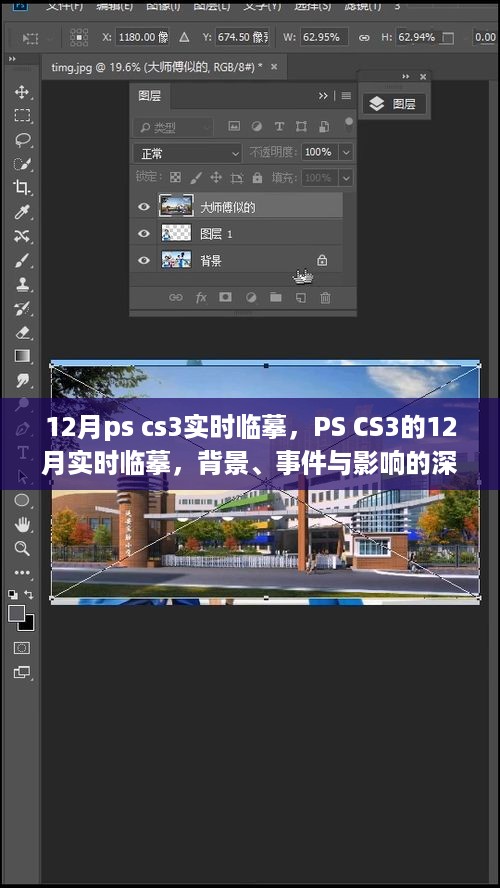Select the Eraser tool
Screen dimensions: 500x888
[x=22, y=332]
